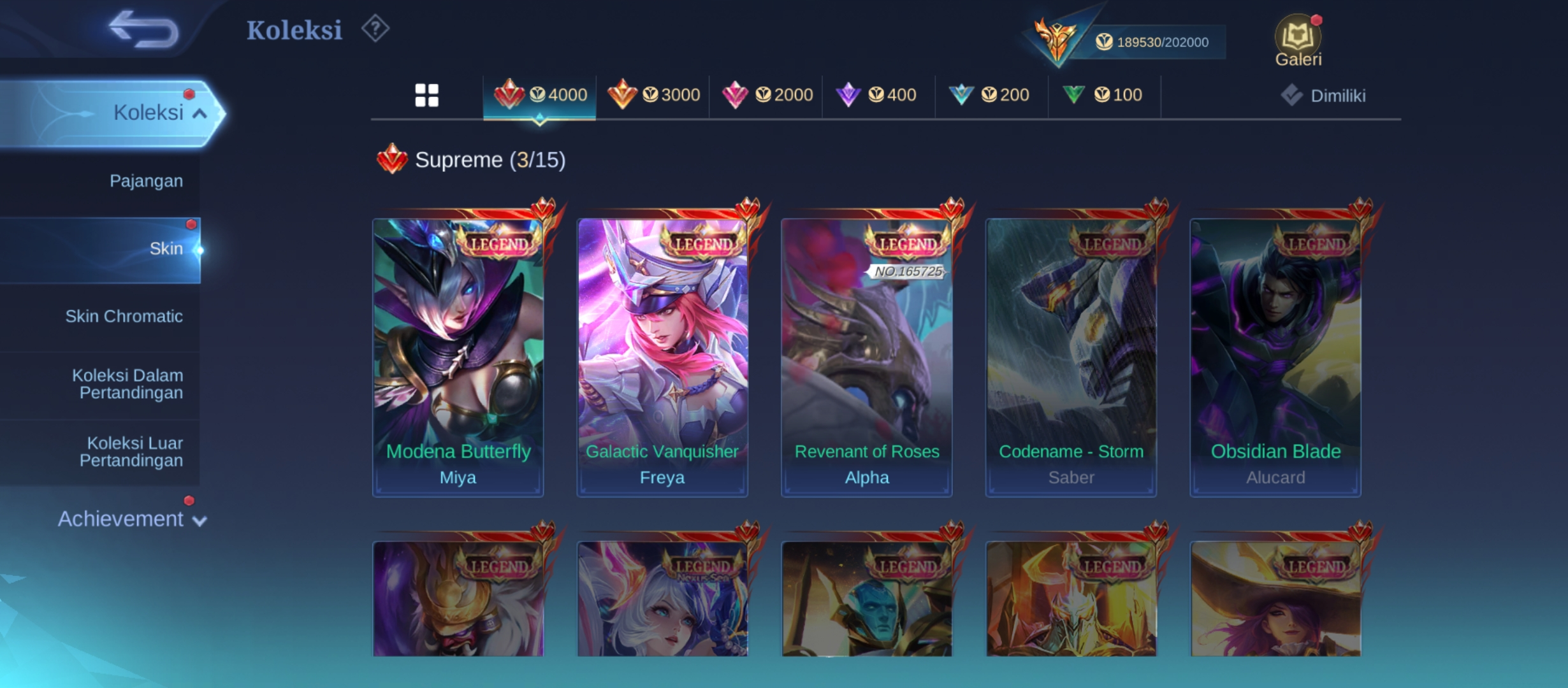This screenshot has width=1568, height=688.
Task: Click the collection points progress bar 189530/202000
Action: [1151, 42]
